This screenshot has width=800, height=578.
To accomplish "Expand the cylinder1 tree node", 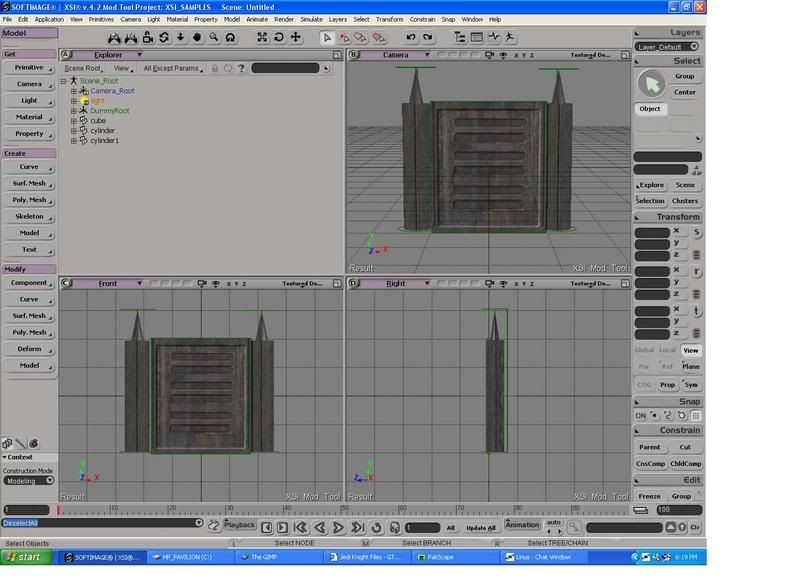I will point(73,141).
